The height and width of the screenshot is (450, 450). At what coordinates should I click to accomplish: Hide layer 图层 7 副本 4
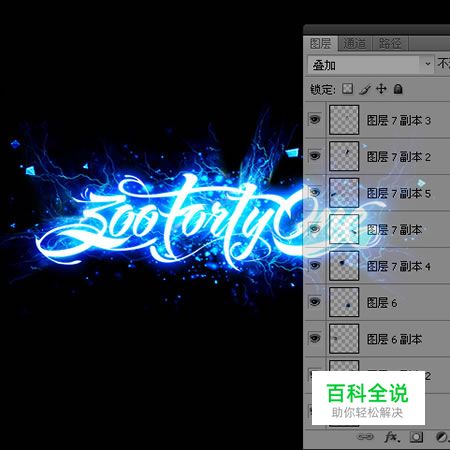pos(315,265)
